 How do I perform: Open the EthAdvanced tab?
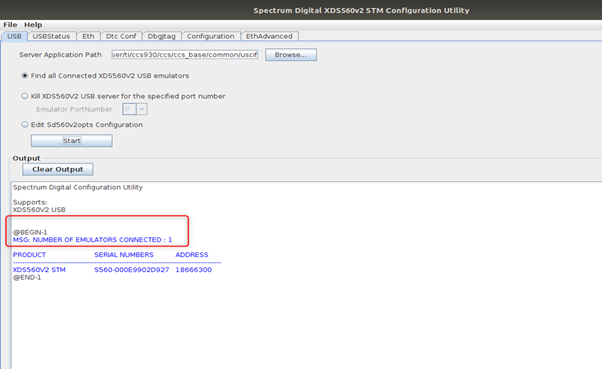click(270, 36)
